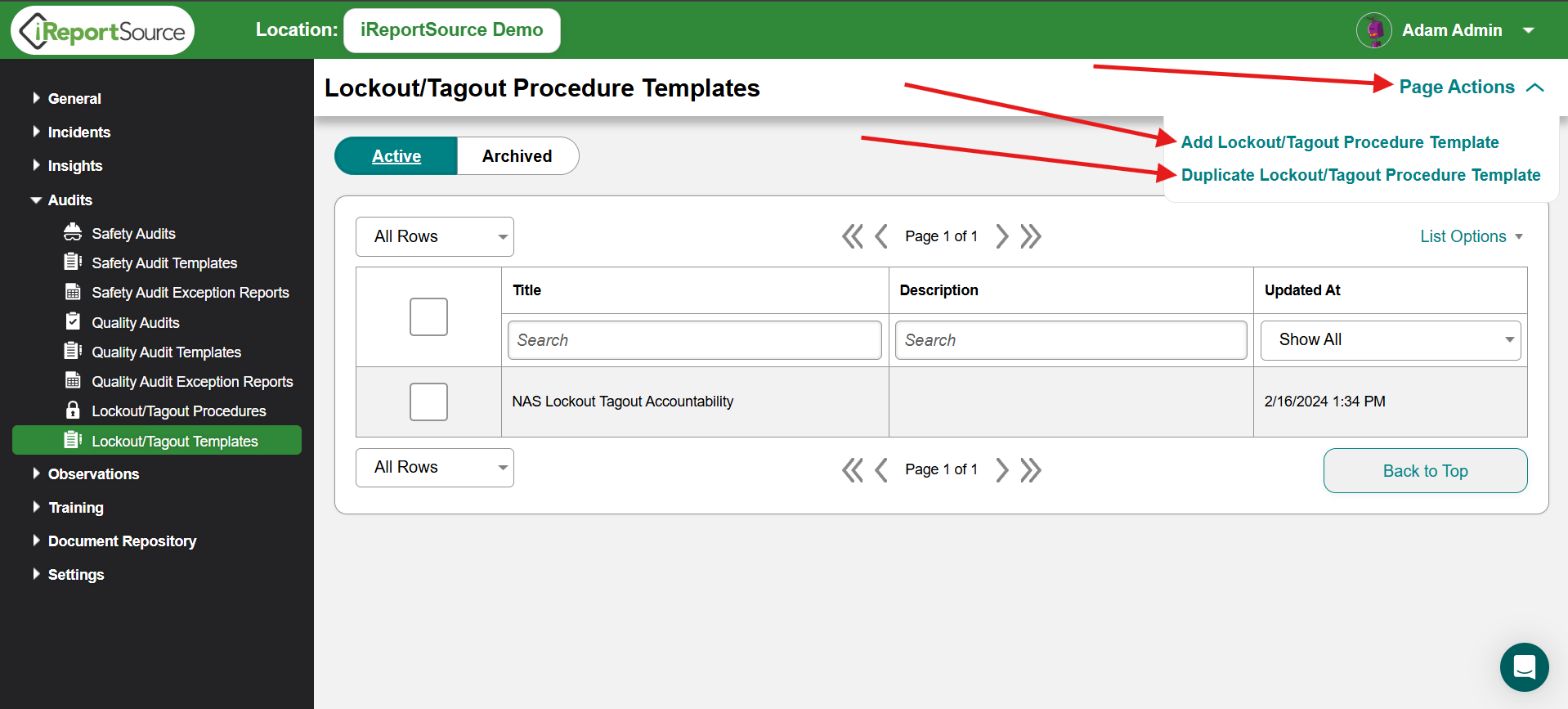
Task: Open Quality Audit Exception Reports page
Action: (192, 381)
